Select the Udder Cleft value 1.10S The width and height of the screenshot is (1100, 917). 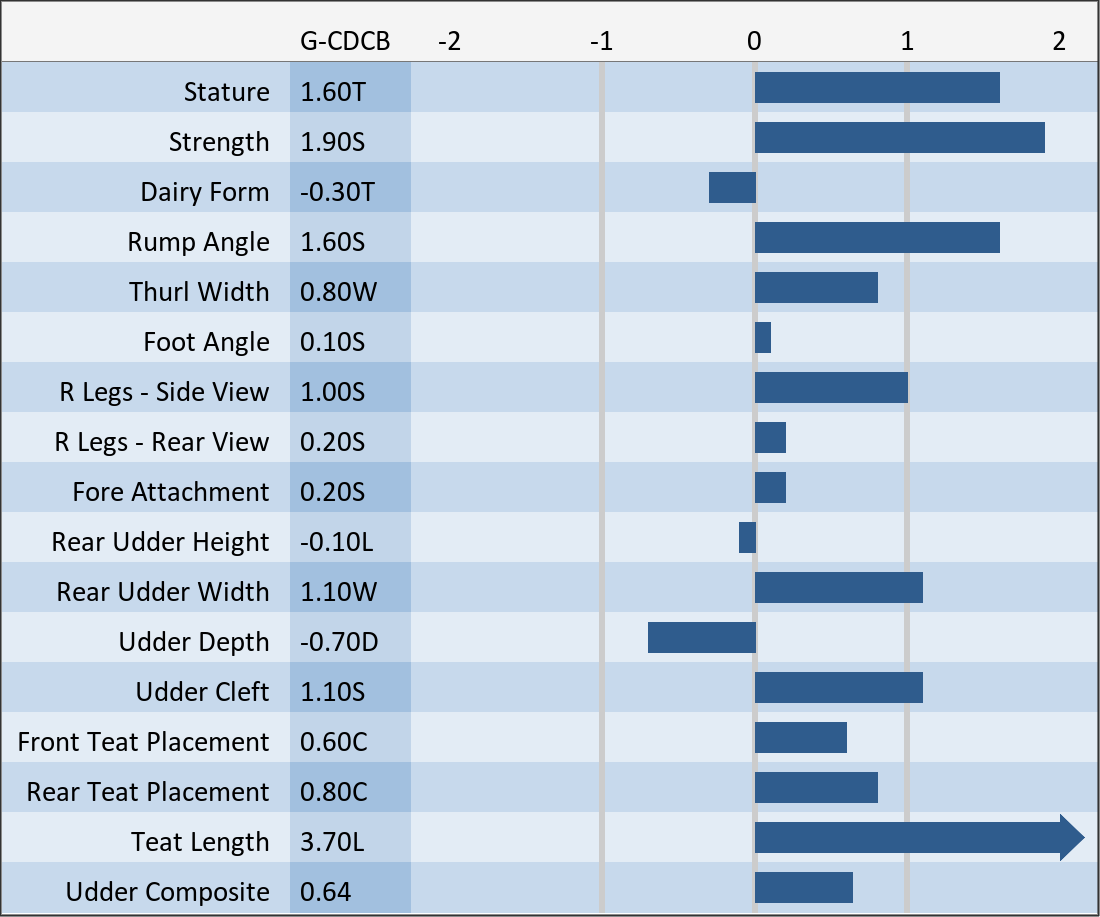[x=332, y=692]
